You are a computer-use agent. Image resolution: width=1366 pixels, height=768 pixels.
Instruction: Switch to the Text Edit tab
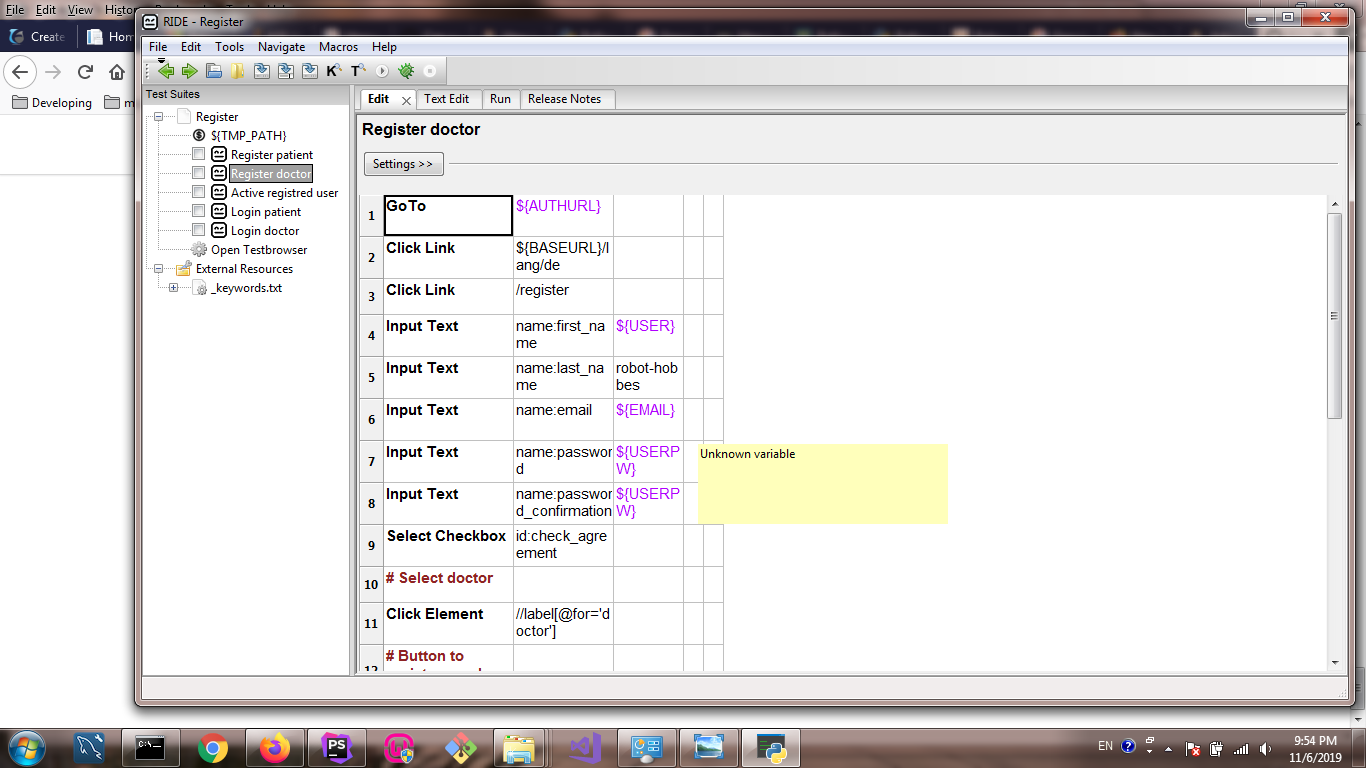click(x=448, y=99)
